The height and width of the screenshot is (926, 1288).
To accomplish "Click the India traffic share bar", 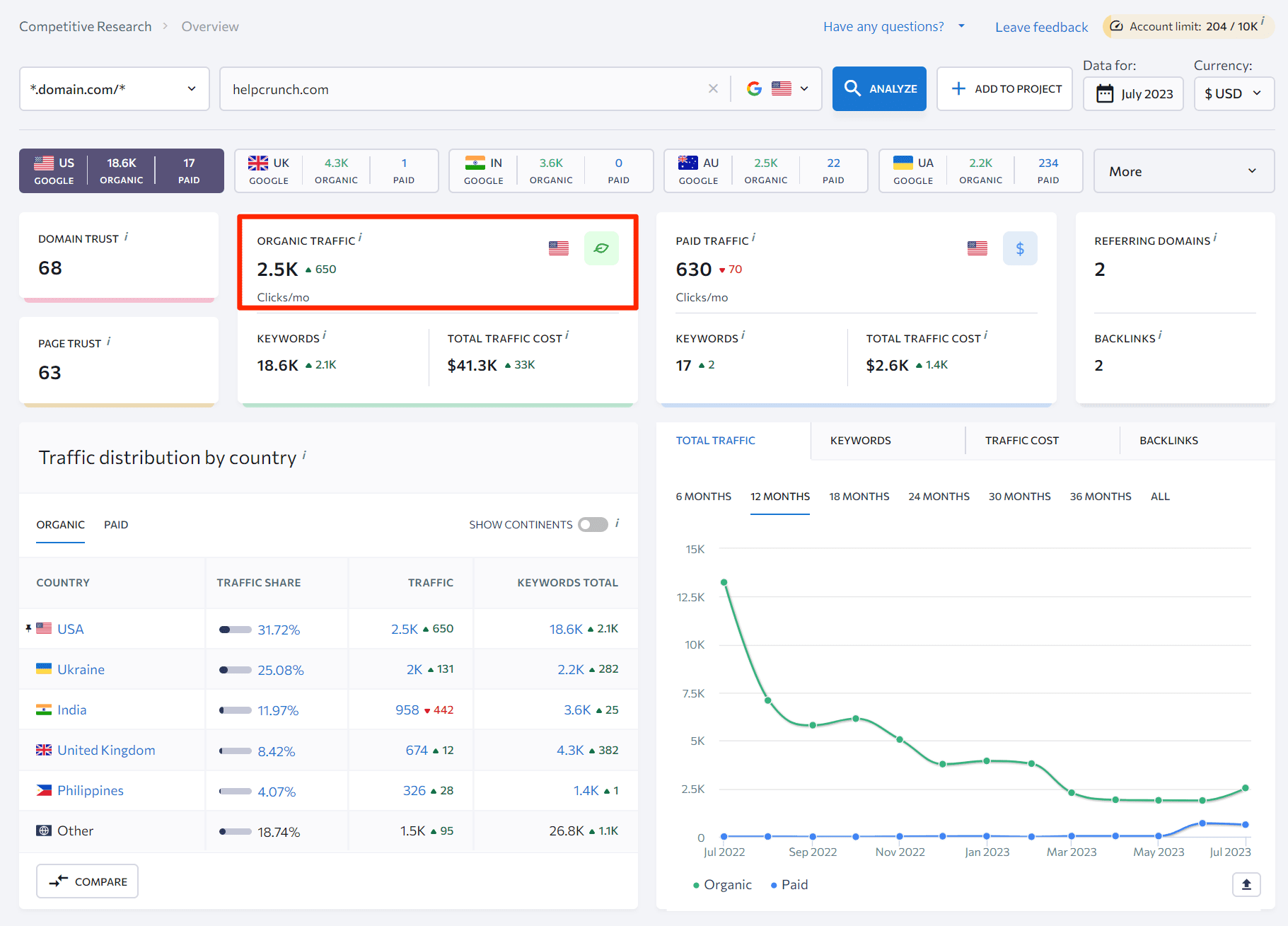I will point(236,710).
